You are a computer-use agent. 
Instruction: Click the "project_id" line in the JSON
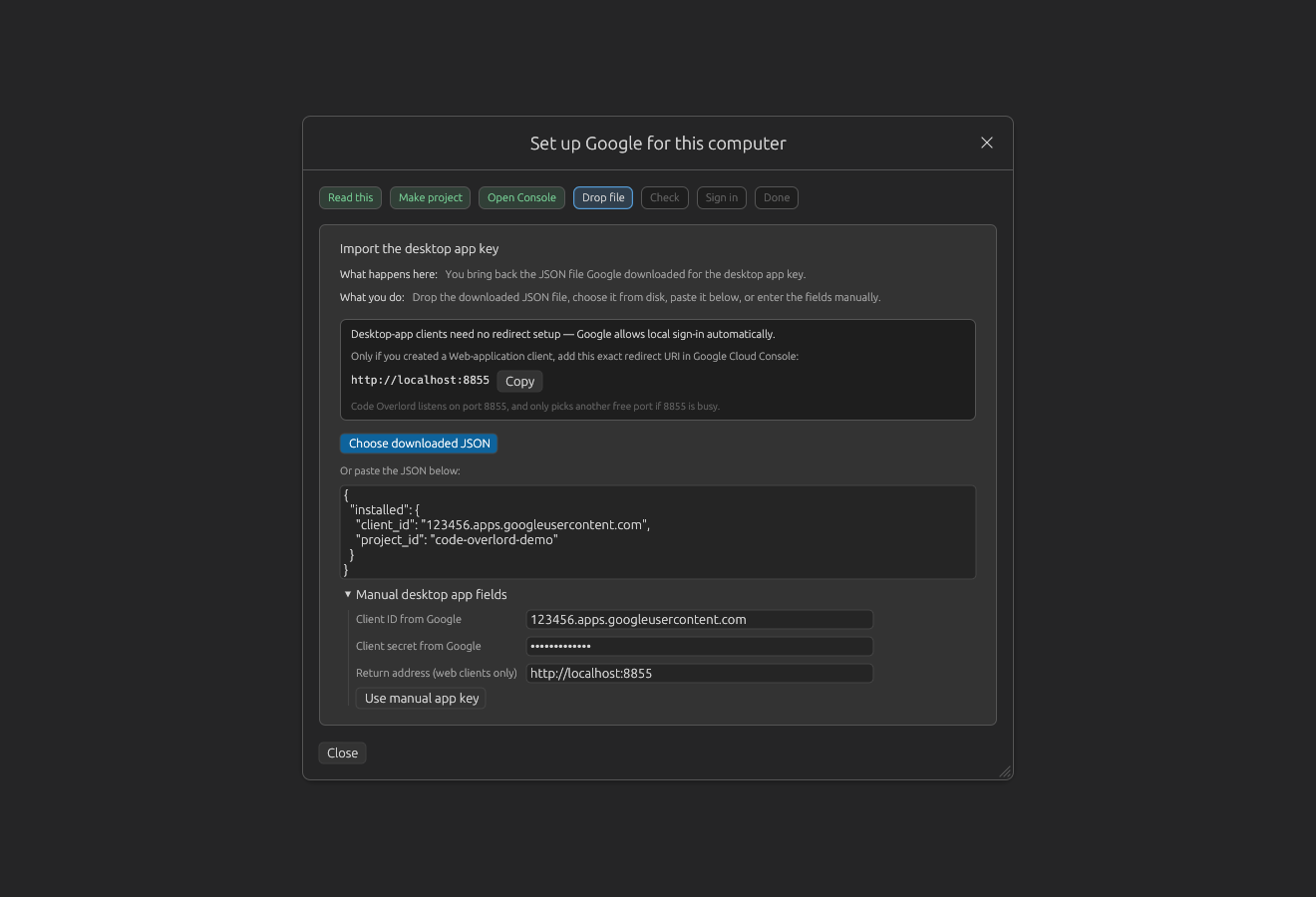coord(457,539)
